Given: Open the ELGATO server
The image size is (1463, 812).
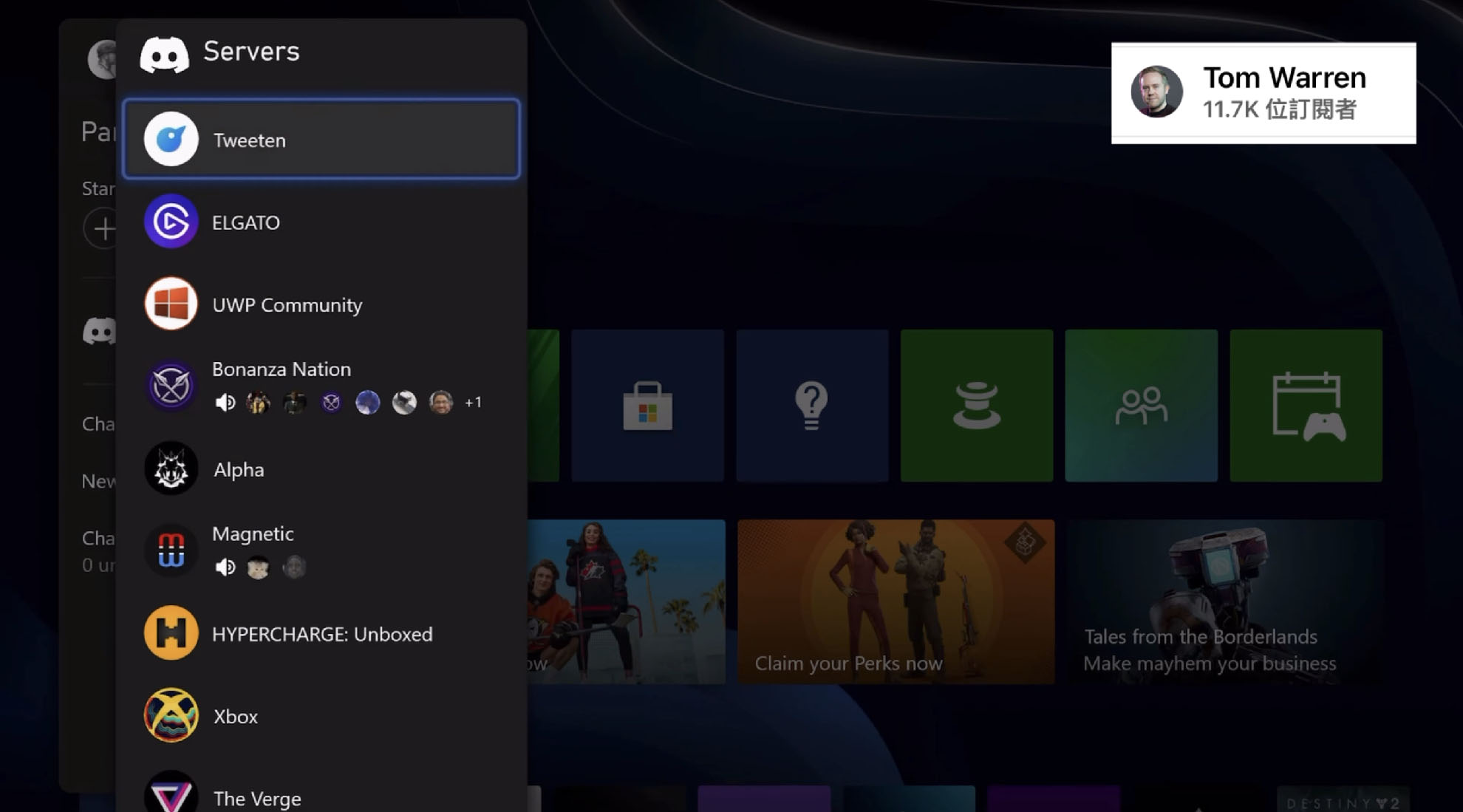Looking at the screenshot, I should [x=321, y=222].
